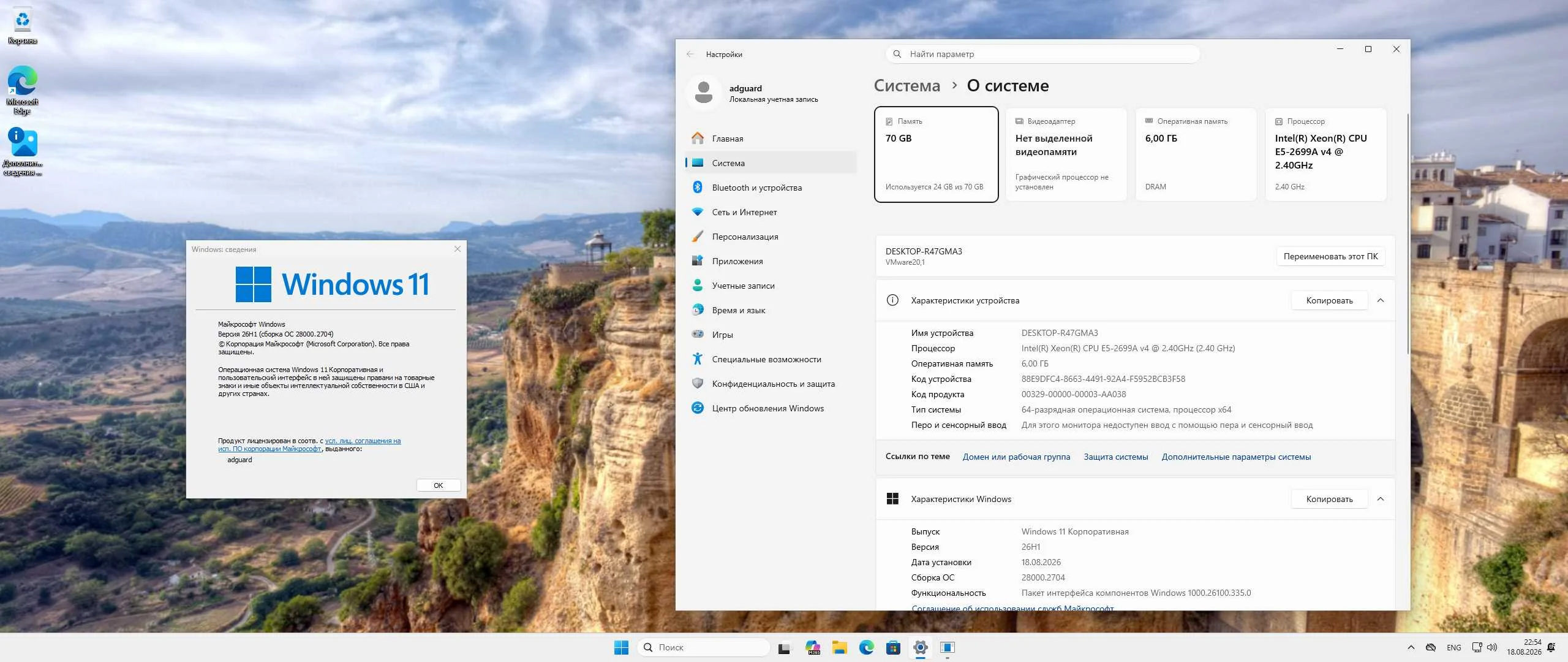
Task: Open Microsoft Store from the taskbar
Action: 894,647
